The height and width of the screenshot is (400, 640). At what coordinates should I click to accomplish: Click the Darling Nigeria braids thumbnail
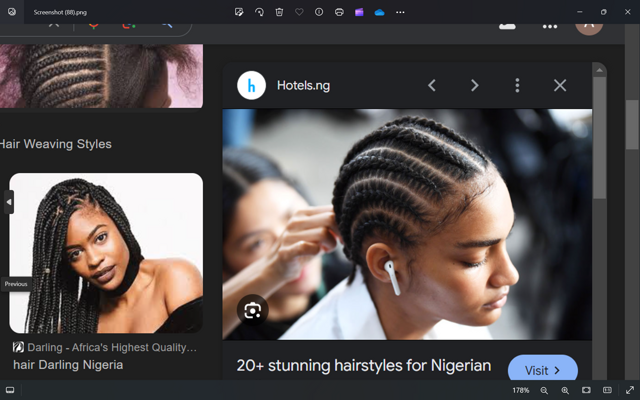(106, 253)
